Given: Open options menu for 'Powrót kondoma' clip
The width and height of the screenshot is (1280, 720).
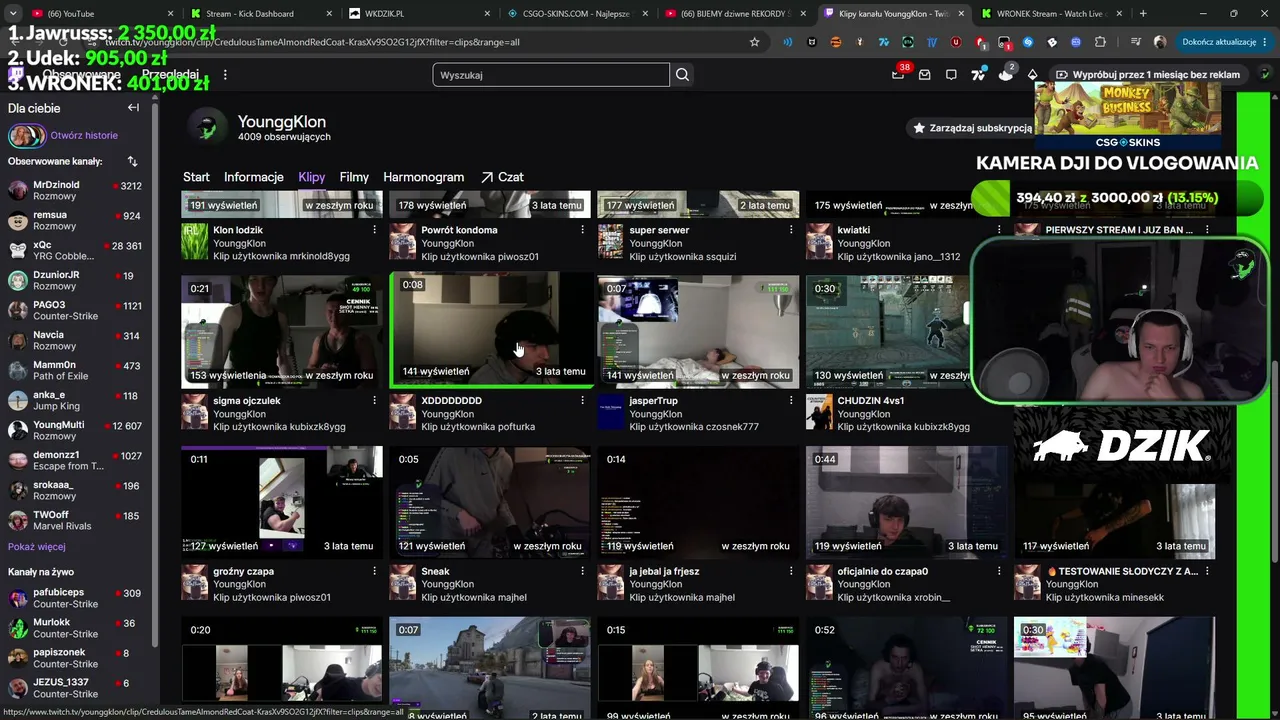Looking at the screenshot, I should pos(582,230).
